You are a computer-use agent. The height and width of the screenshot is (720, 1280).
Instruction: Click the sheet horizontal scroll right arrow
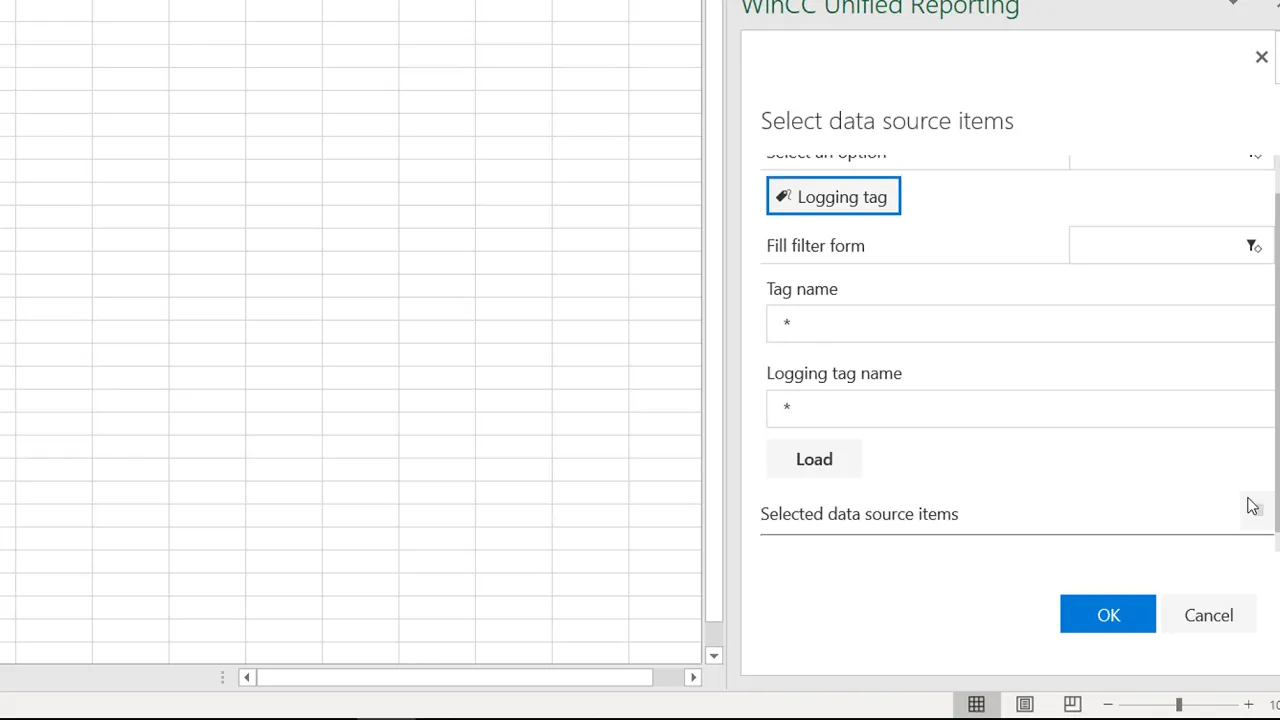(x=692, y=677)
